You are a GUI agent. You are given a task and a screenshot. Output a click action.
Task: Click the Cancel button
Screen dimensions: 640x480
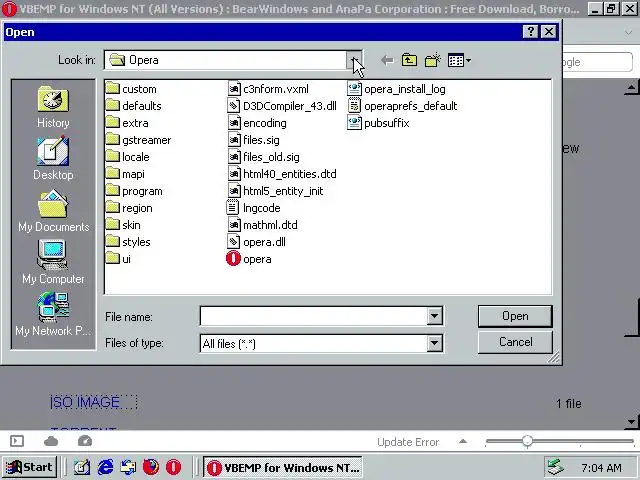point(515,342)
